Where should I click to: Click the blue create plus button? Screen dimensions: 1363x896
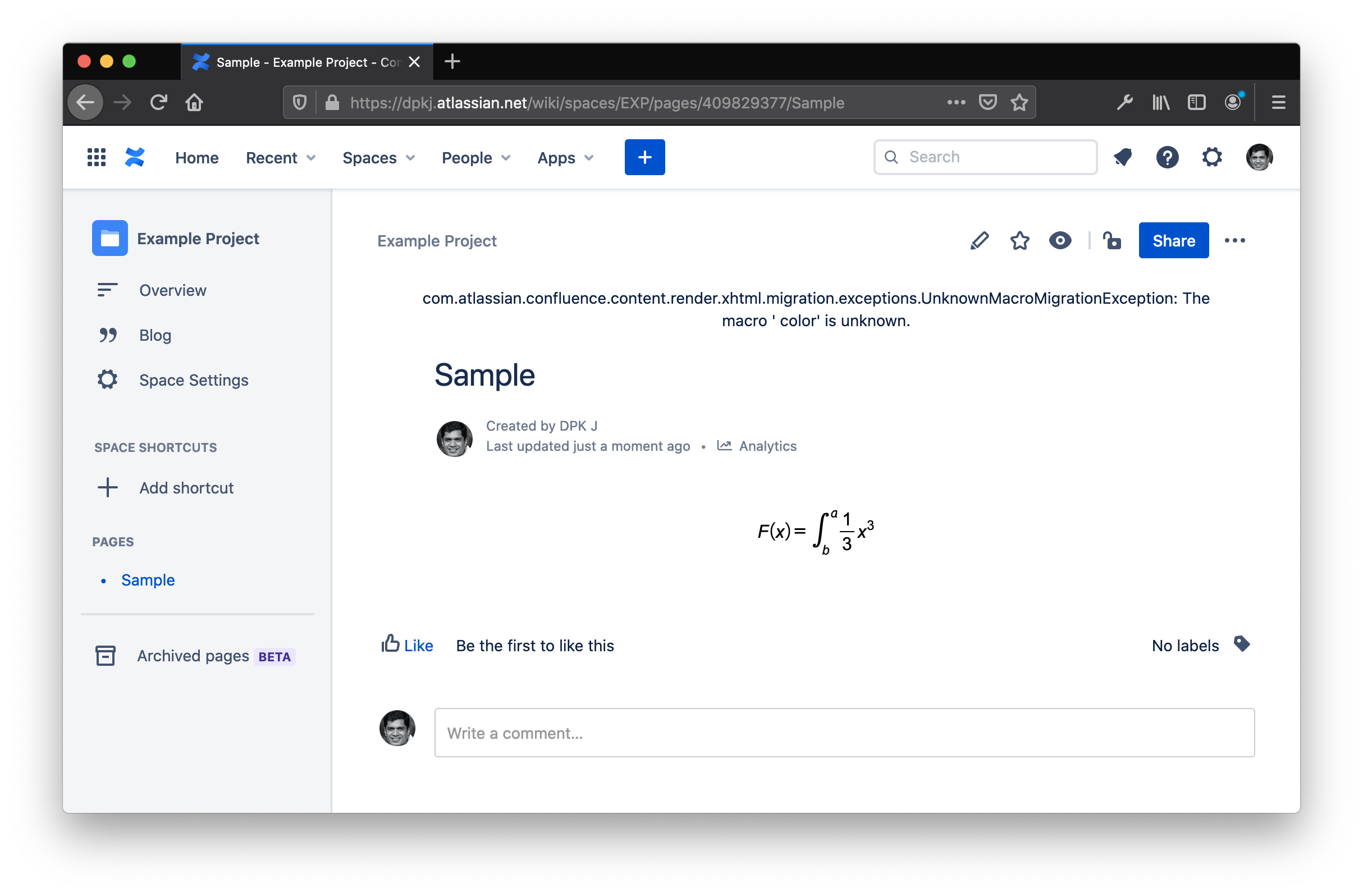644,157
